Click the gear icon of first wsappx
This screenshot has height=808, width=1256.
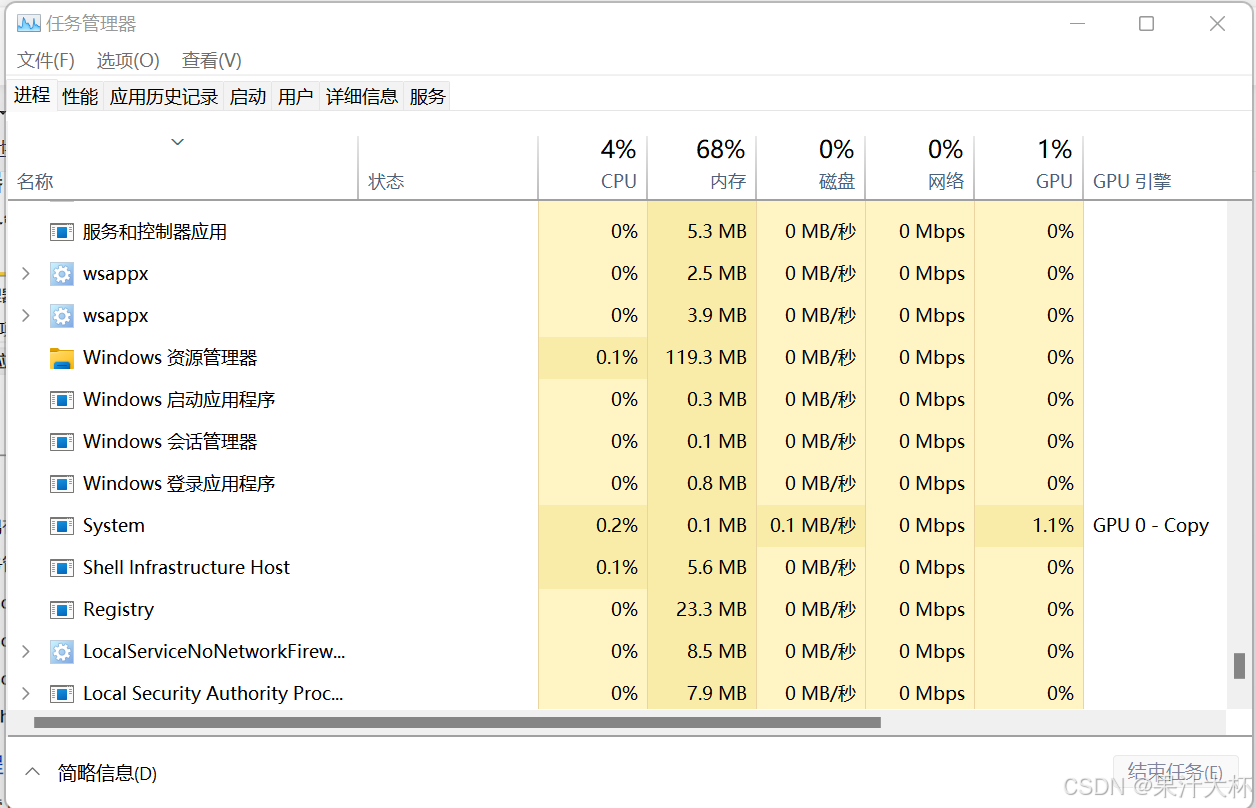click(x=62, y=274)
